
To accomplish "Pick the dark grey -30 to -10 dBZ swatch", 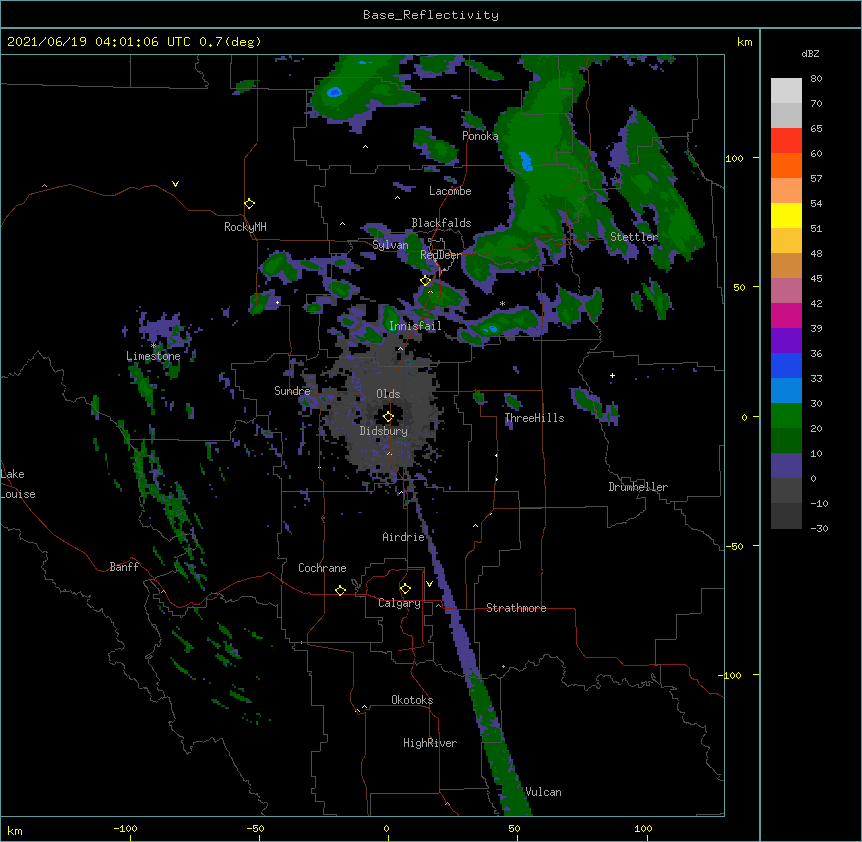I will 786,516.
